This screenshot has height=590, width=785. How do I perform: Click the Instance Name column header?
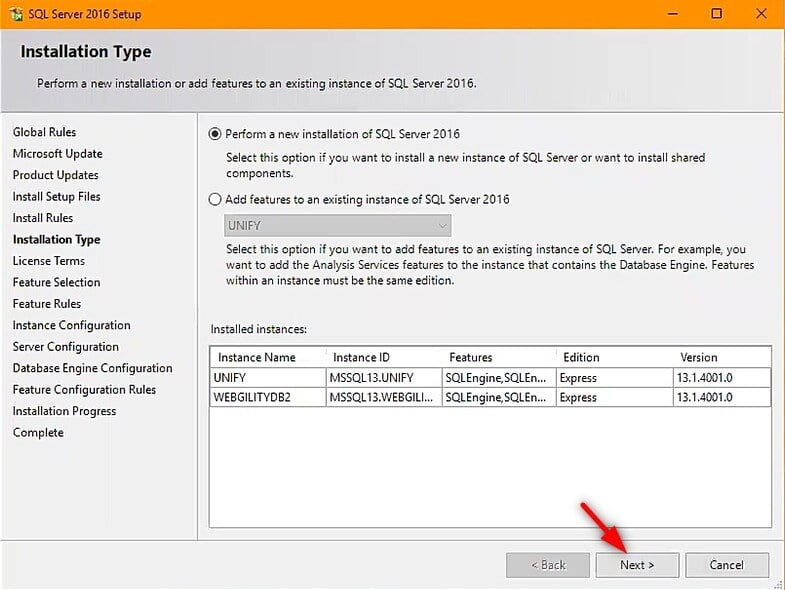268,357
